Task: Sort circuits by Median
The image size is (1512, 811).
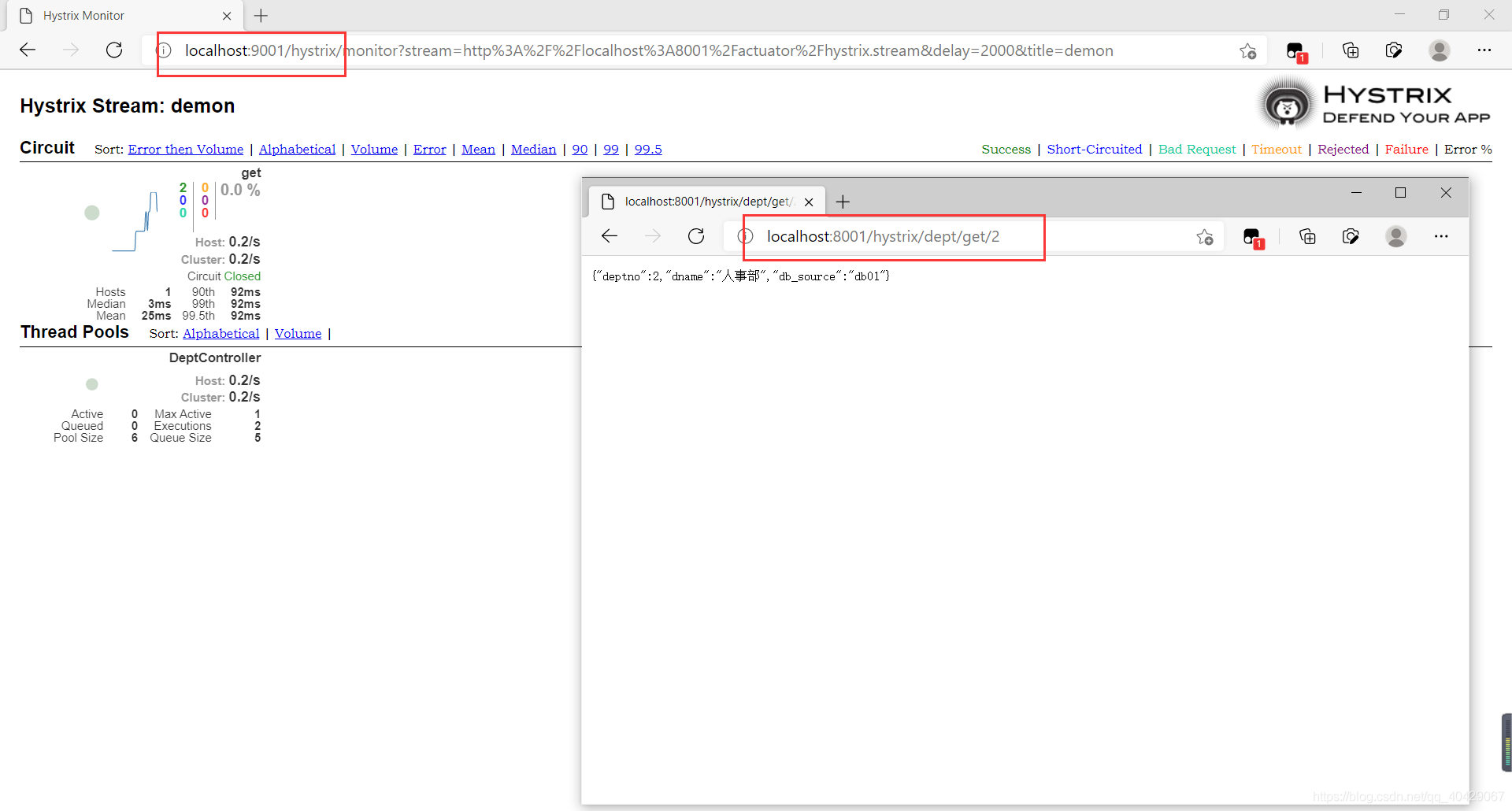Action: tap(533, 150)
